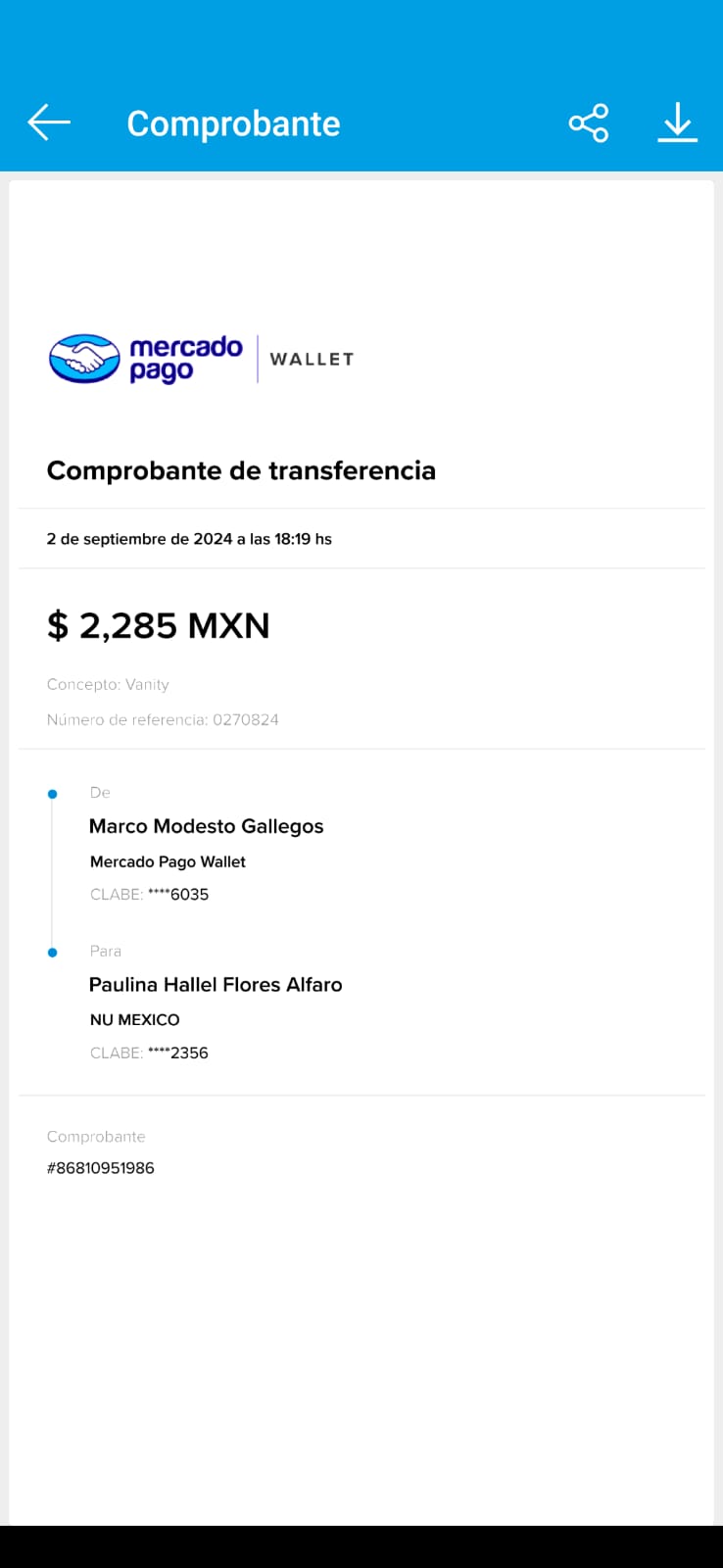Tap the Comprobante header title
Image resolution: width=723 pixels, height=1568 pixels.
click(233, 123)
